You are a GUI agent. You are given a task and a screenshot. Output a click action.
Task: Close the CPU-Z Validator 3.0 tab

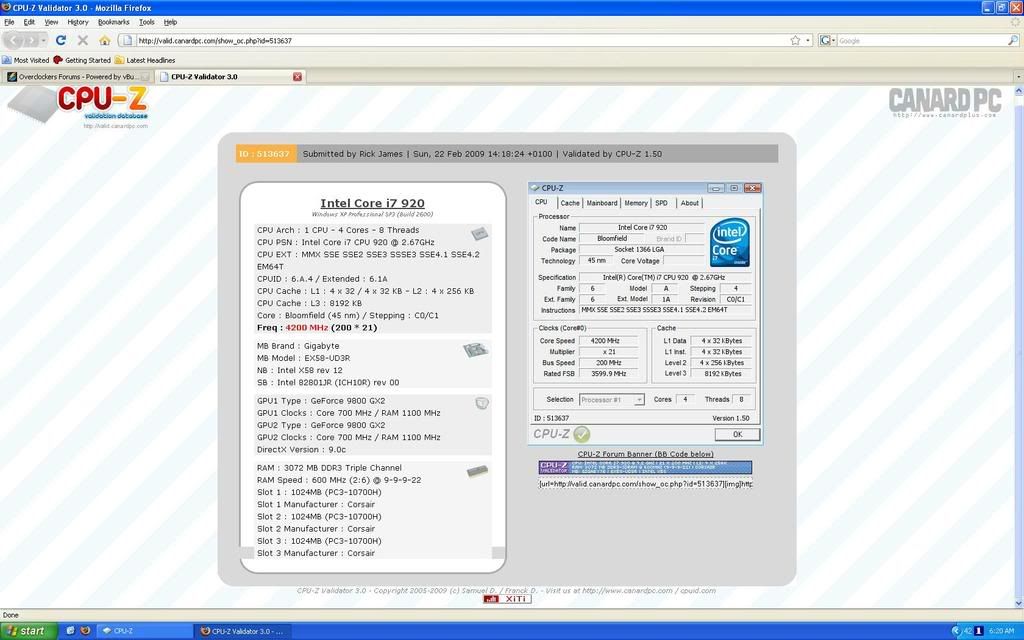click(297, 76)
